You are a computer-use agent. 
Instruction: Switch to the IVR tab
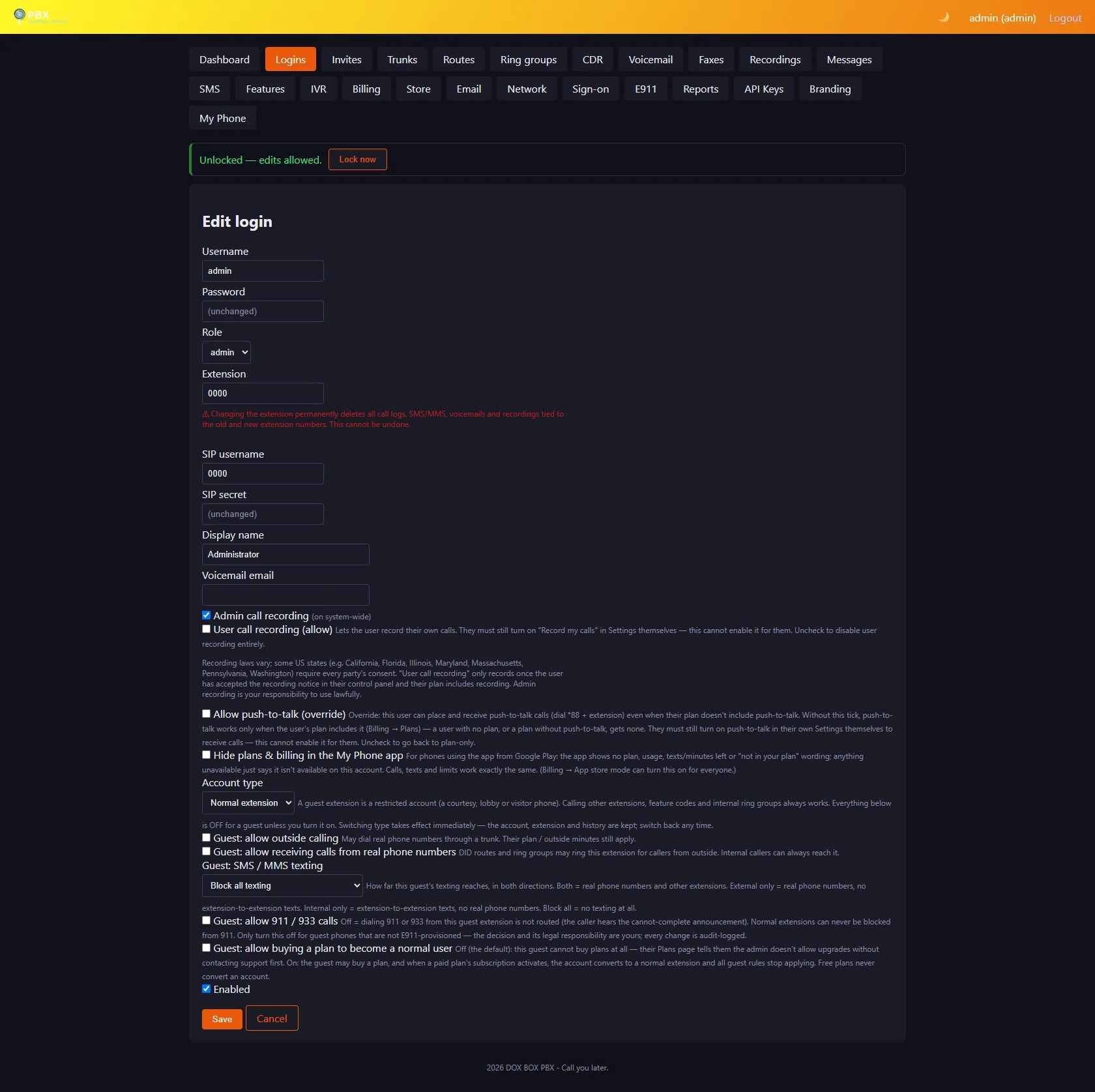coord(319,89)
